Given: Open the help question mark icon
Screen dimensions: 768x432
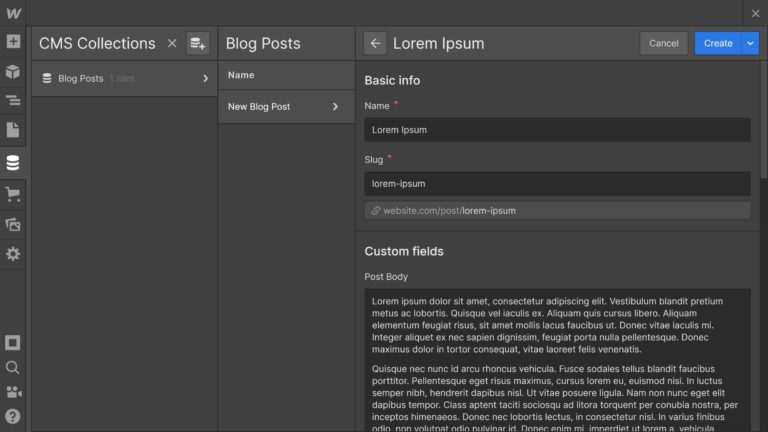Looking at the screenshot, I should [13, 416].
